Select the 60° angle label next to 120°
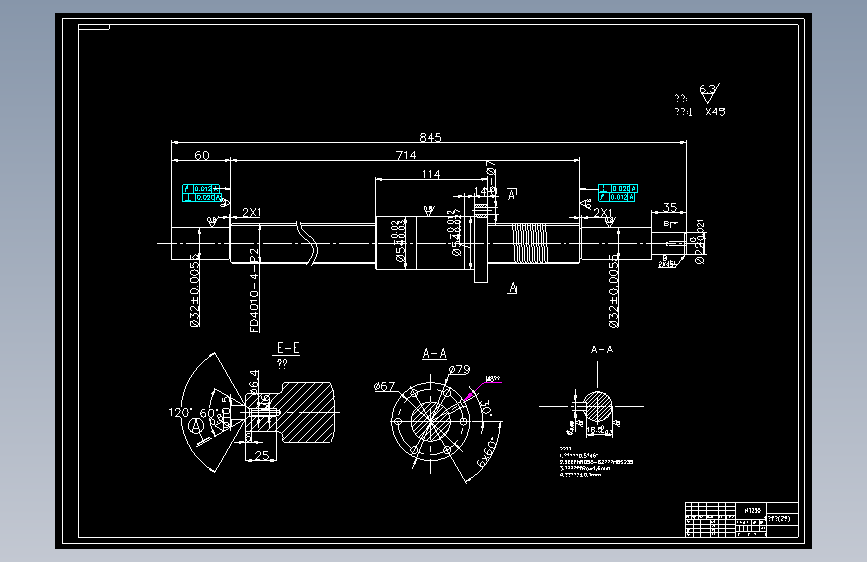The width and height of the screenshot is (867, 562). 209,413
